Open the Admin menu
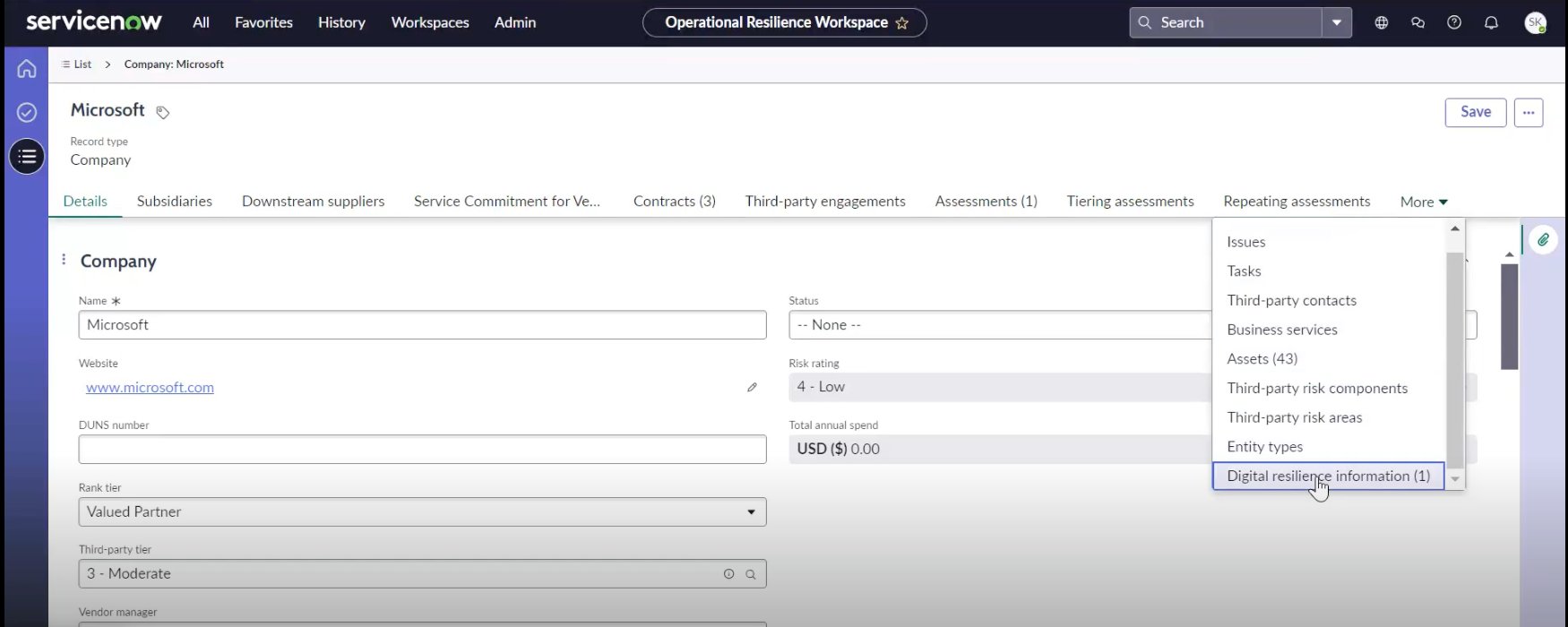The image size is (1568, 627). coord(515,22)
